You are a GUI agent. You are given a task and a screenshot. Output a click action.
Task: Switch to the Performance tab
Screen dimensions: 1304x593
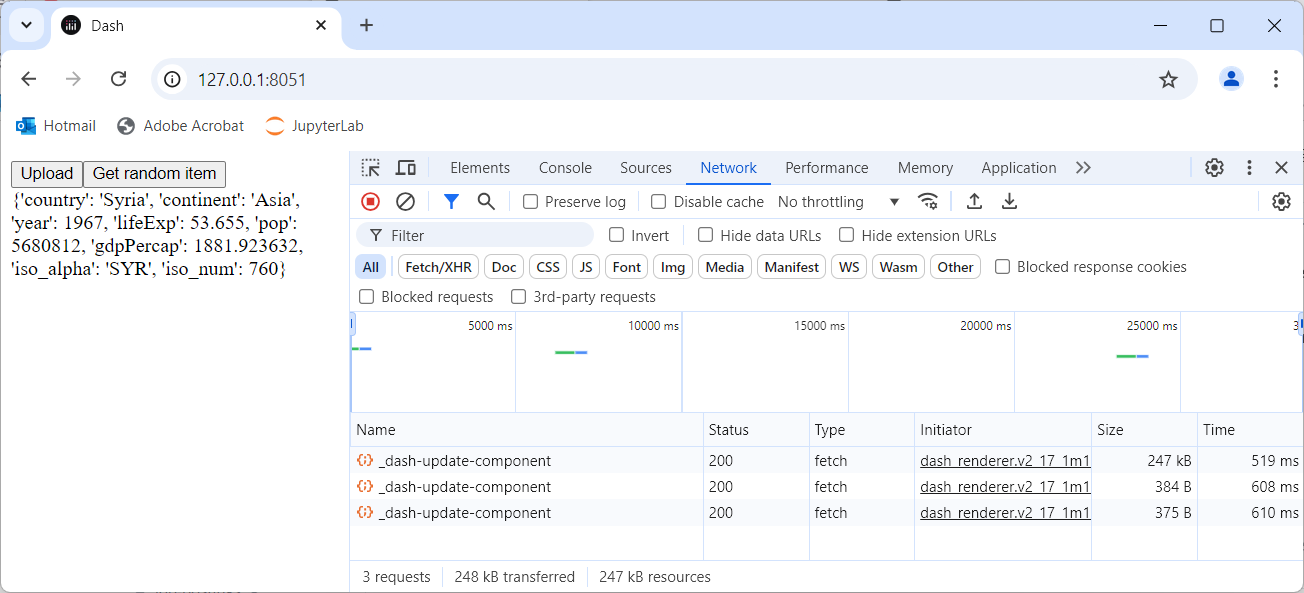coord(827,168)
